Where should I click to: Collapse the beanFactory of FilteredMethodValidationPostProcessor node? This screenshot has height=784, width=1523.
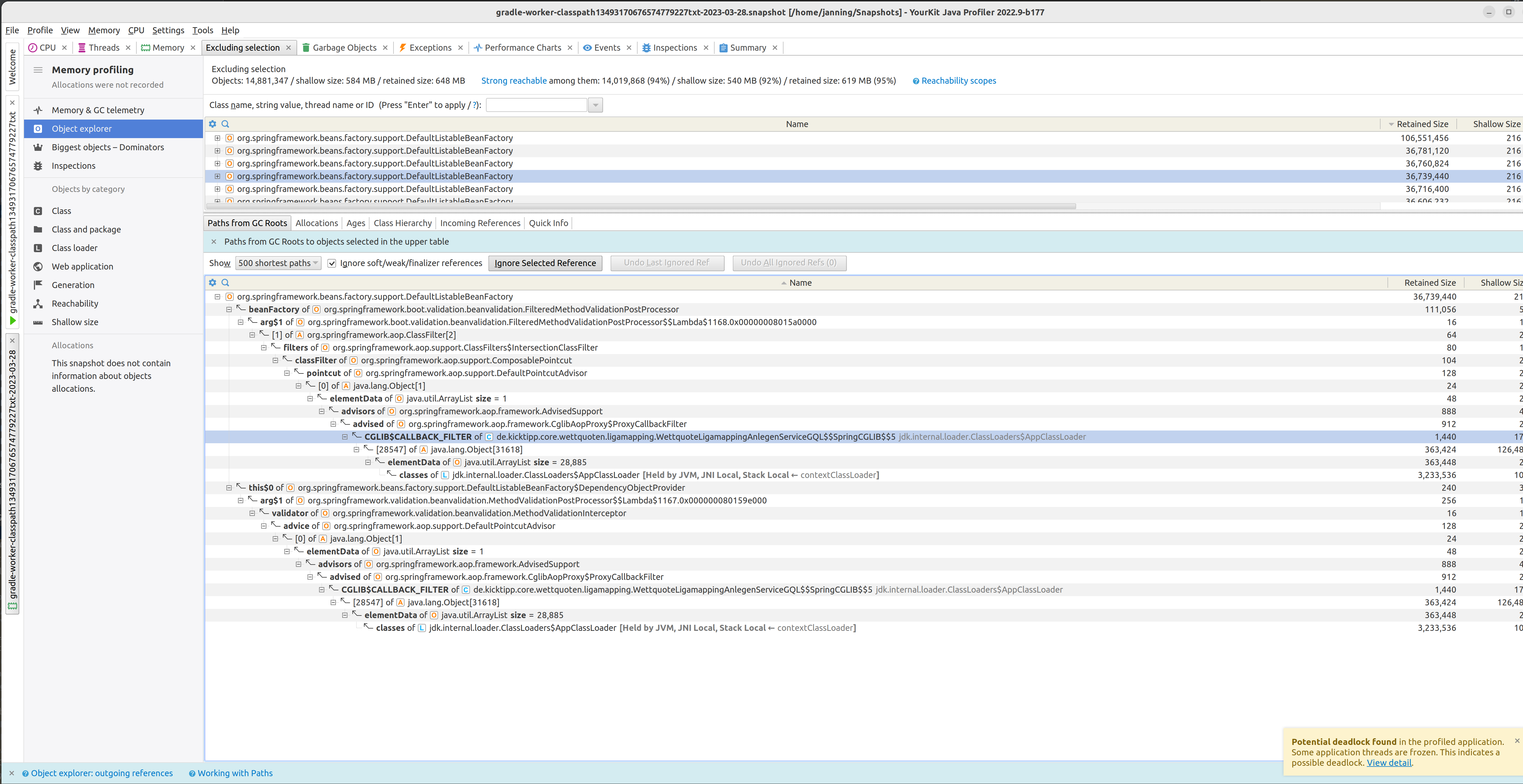[229, 309]
